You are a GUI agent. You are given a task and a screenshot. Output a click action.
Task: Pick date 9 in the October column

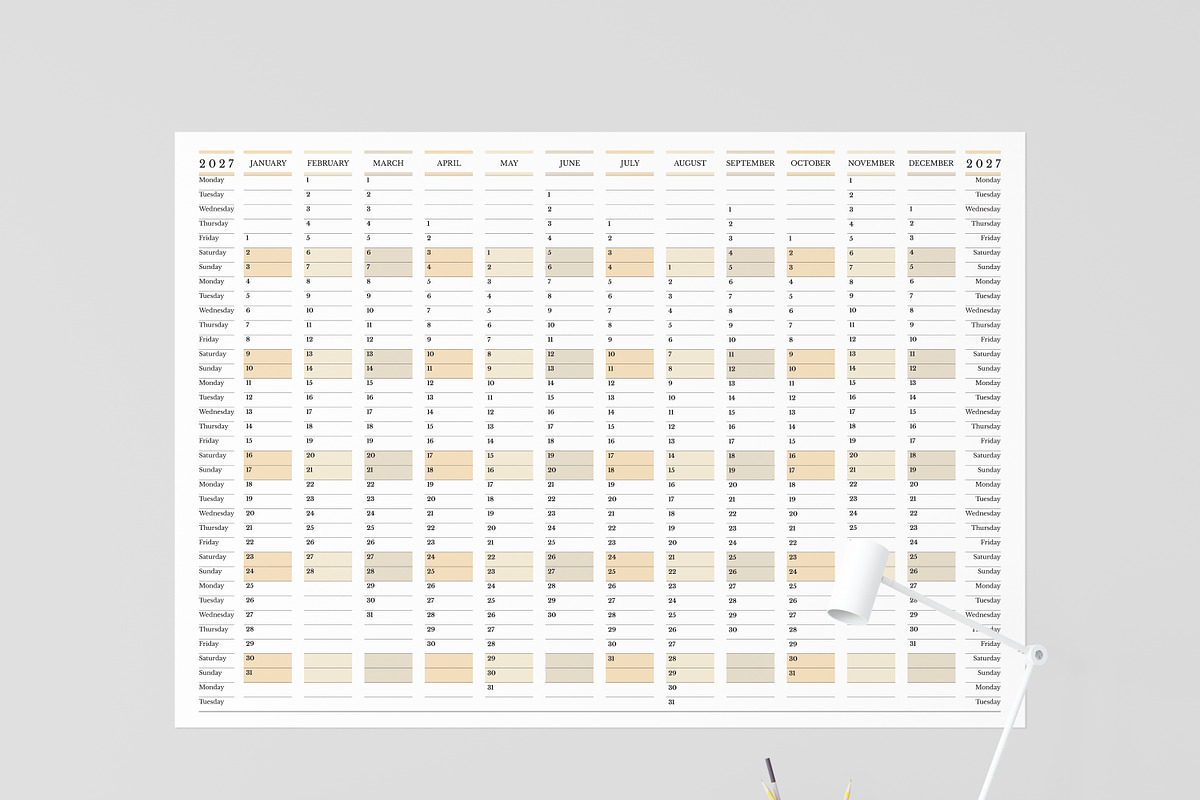[x=791, y=354]
